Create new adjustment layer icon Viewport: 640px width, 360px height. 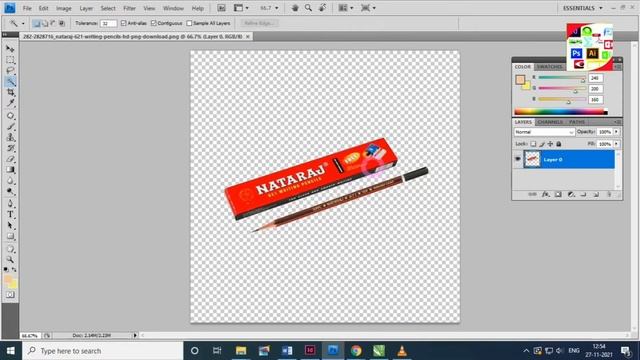571,195
